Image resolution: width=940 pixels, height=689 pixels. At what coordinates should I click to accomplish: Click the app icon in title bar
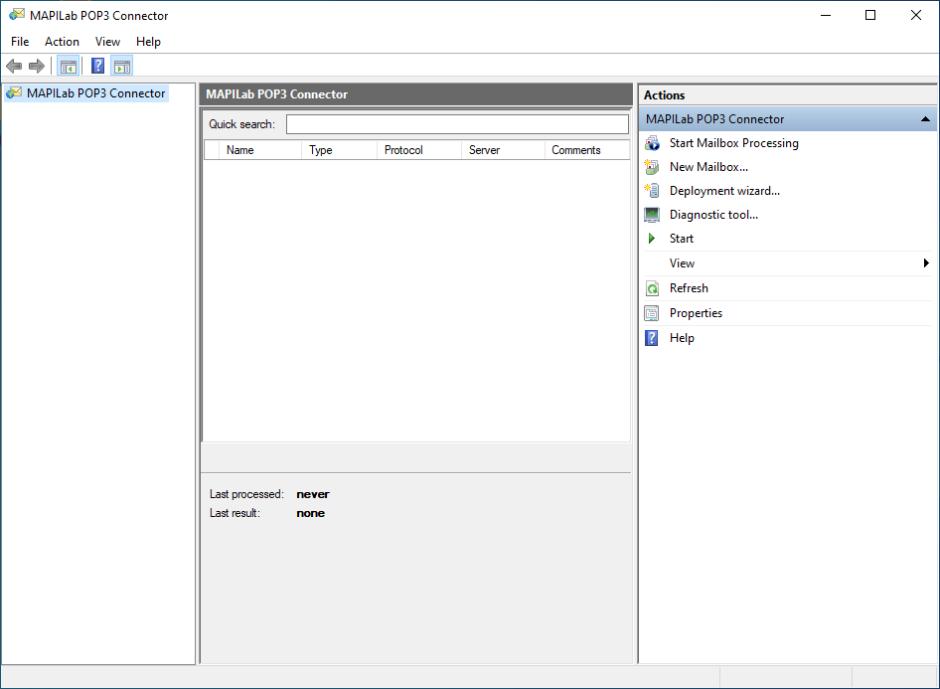pyautogui.click(x=16, y=15)
